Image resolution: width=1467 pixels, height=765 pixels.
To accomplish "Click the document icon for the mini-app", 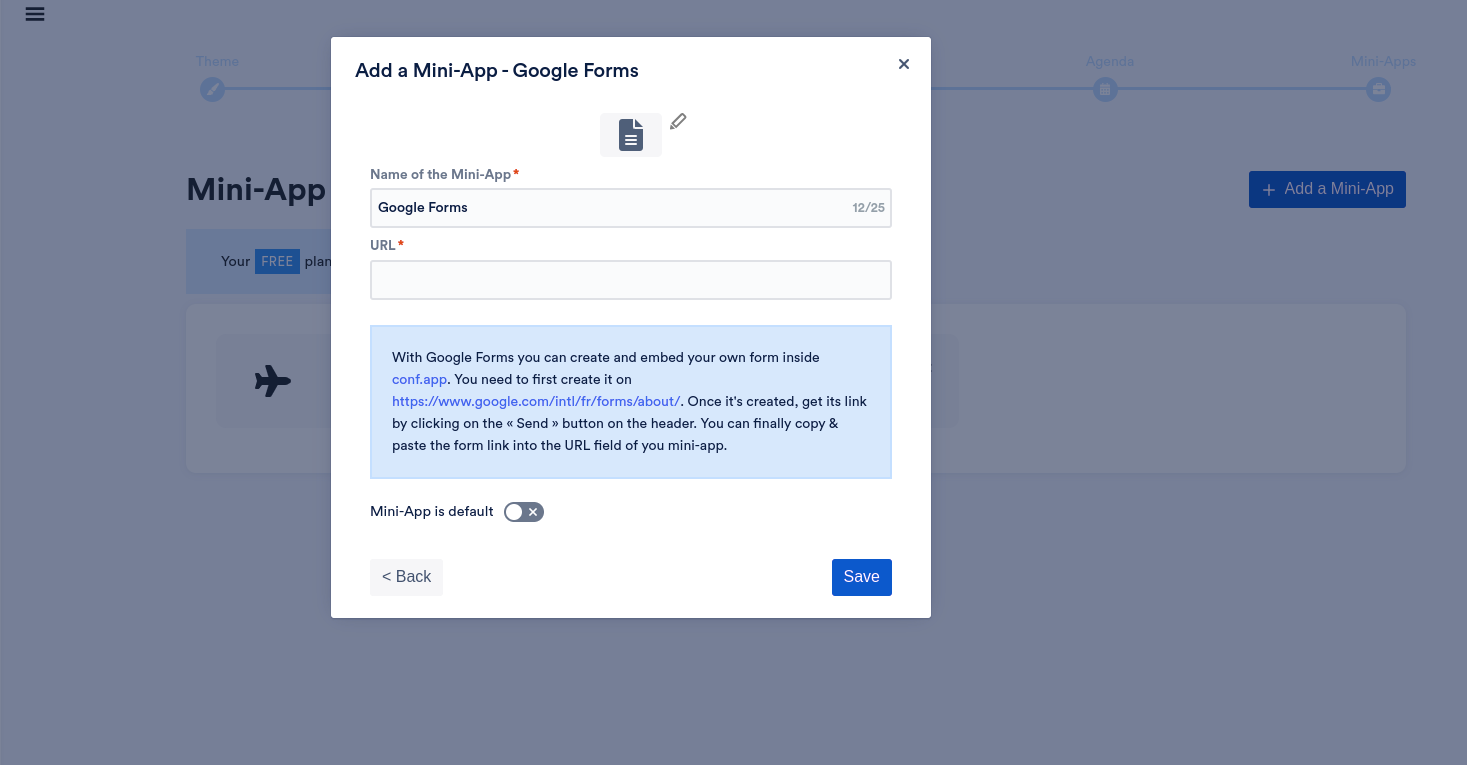I will (x=630, y=135).
